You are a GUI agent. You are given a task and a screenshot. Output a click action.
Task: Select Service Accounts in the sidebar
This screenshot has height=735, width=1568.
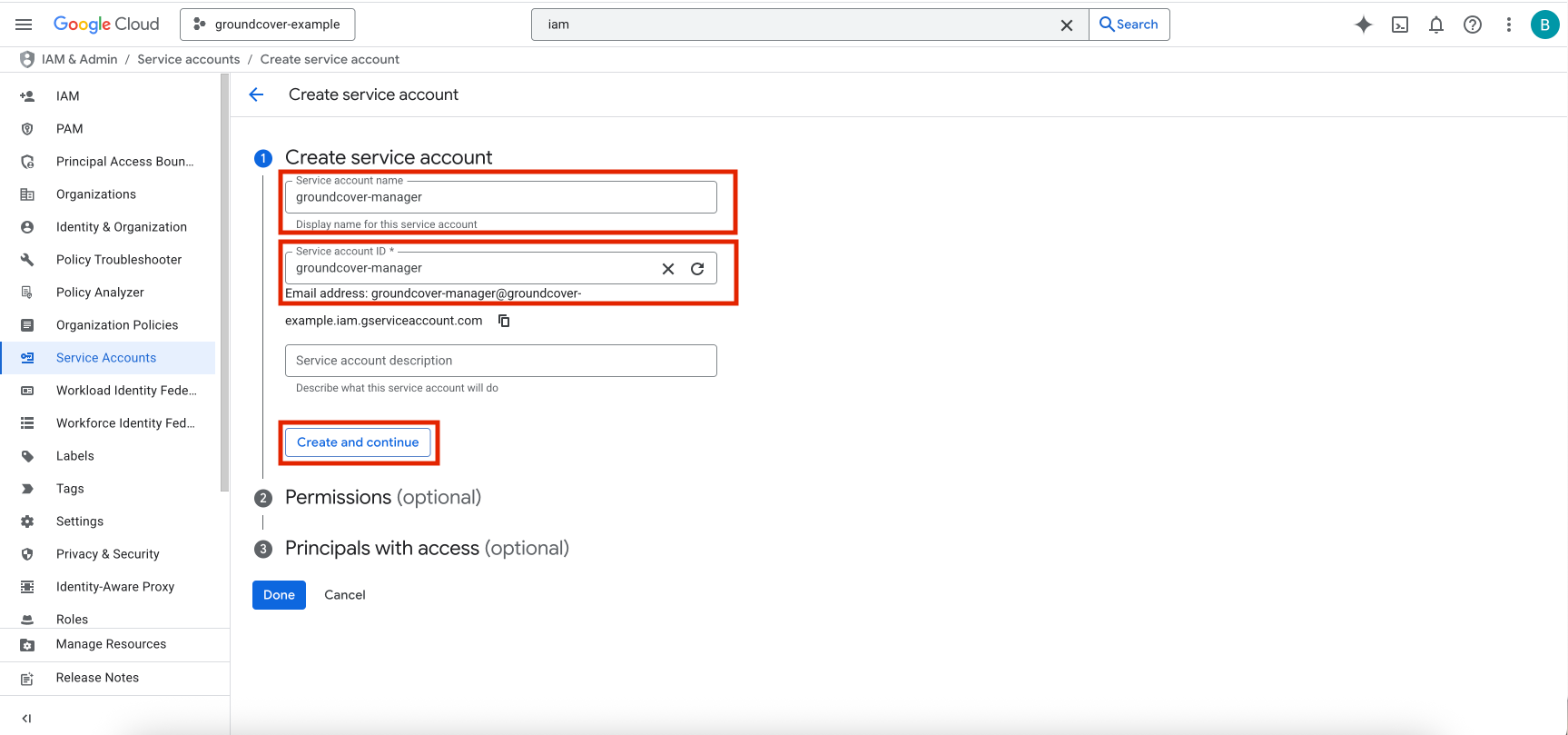pyautogui.click(x=106, y=358)
